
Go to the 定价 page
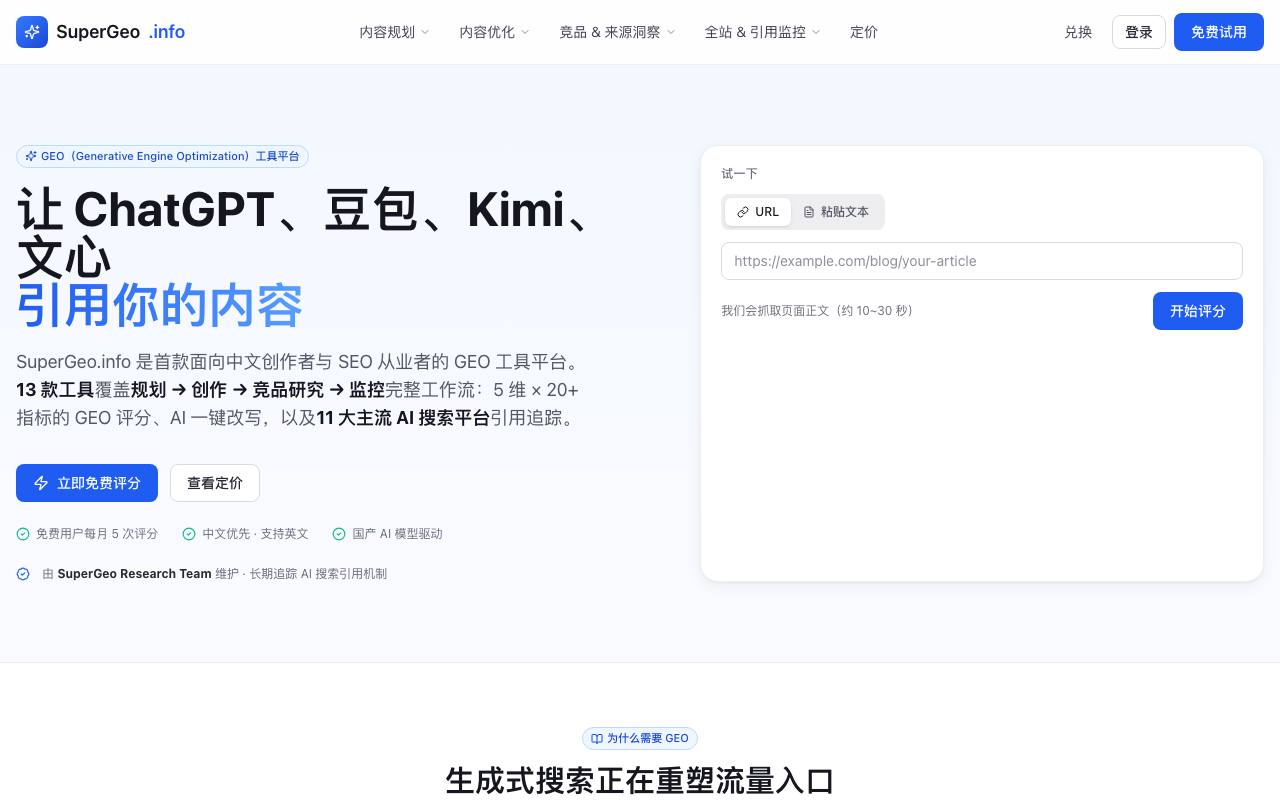[x=864, y=32]
